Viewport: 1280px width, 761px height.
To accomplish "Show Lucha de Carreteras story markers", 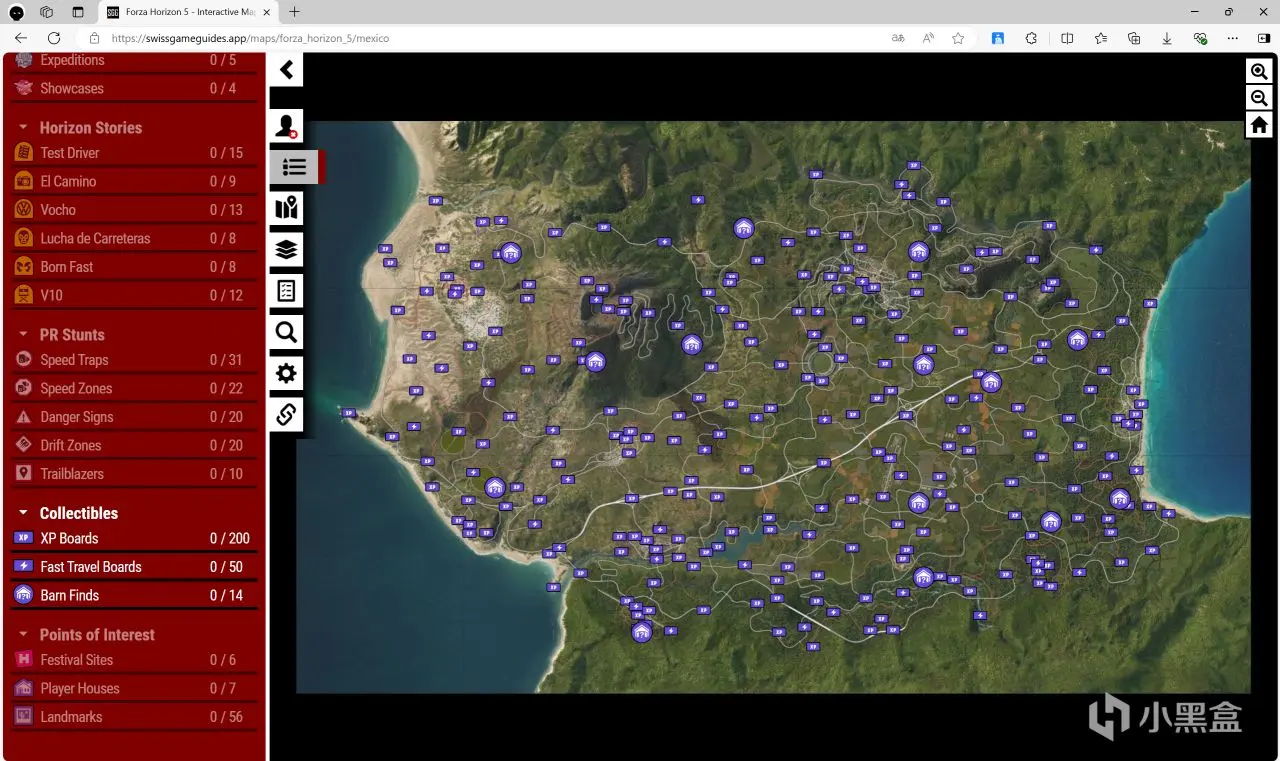I will pos(134,238).
